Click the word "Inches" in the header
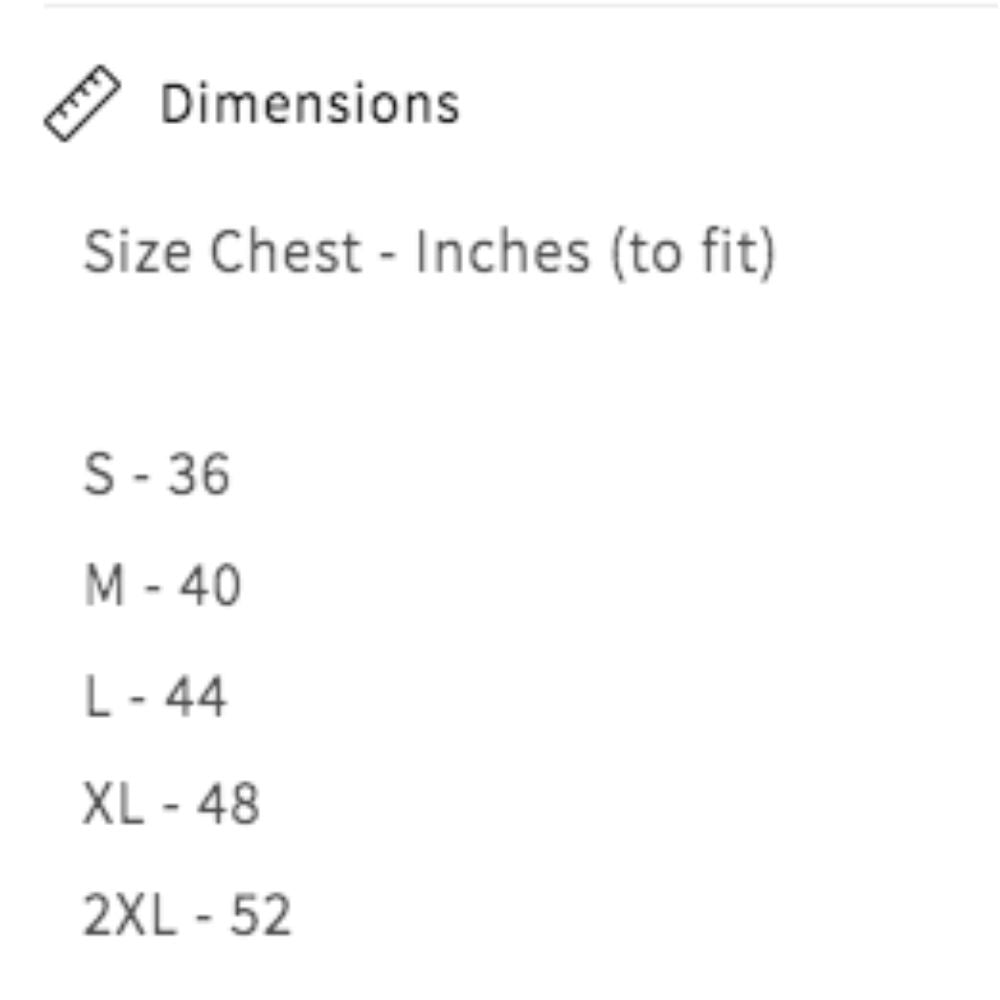 [502, 252]
